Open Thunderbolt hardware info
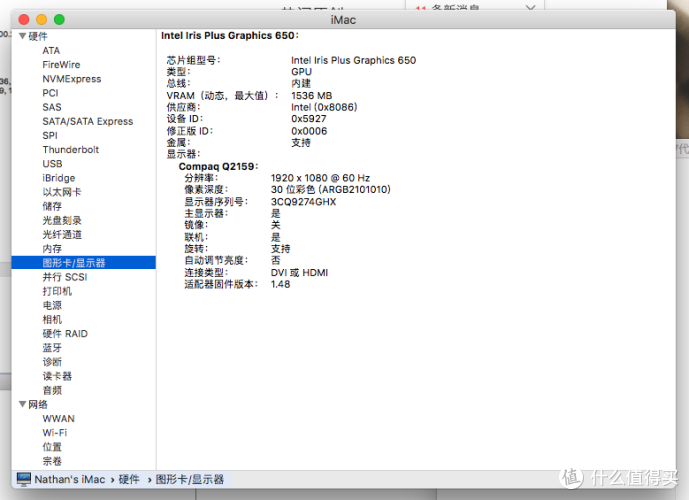 pyautogui.click(x=70, y=149)
